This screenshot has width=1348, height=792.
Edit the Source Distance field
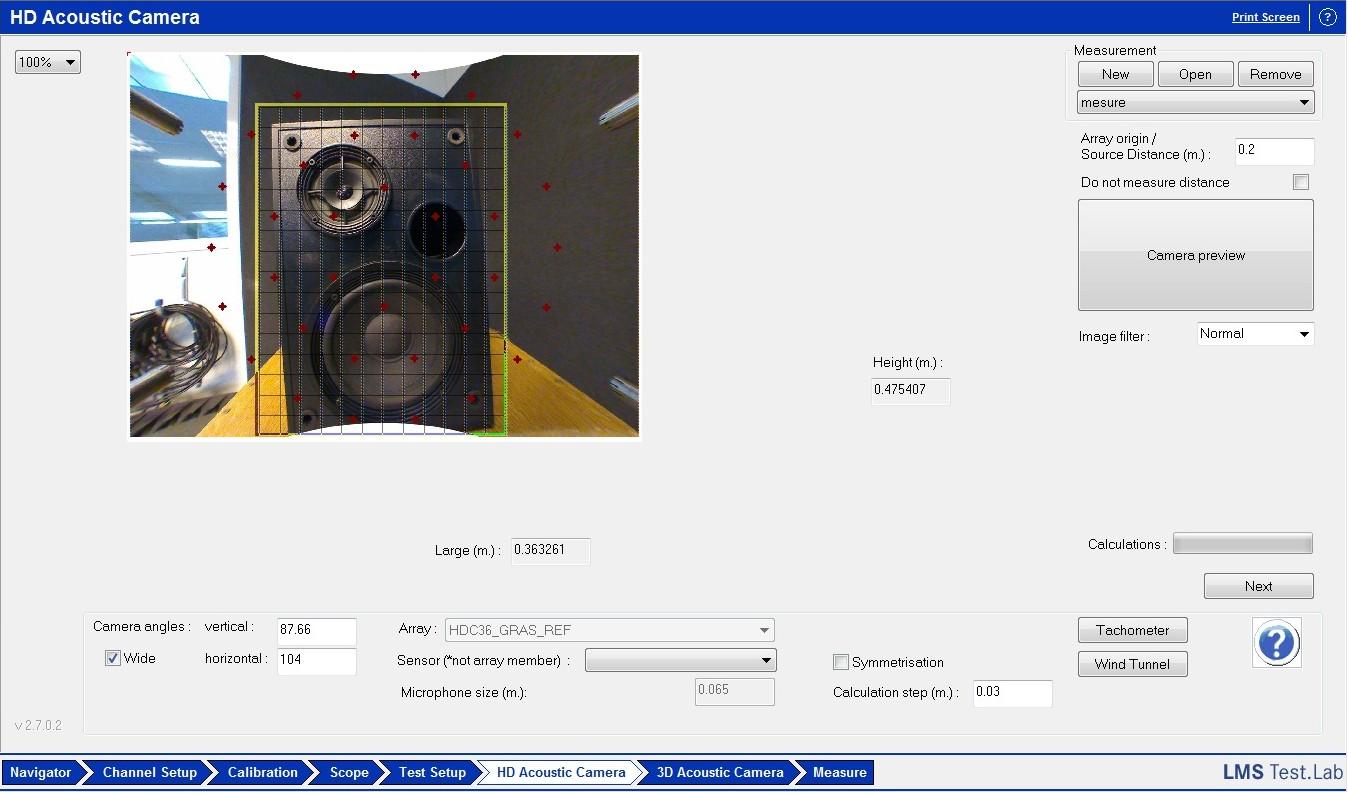[1275, 151]
